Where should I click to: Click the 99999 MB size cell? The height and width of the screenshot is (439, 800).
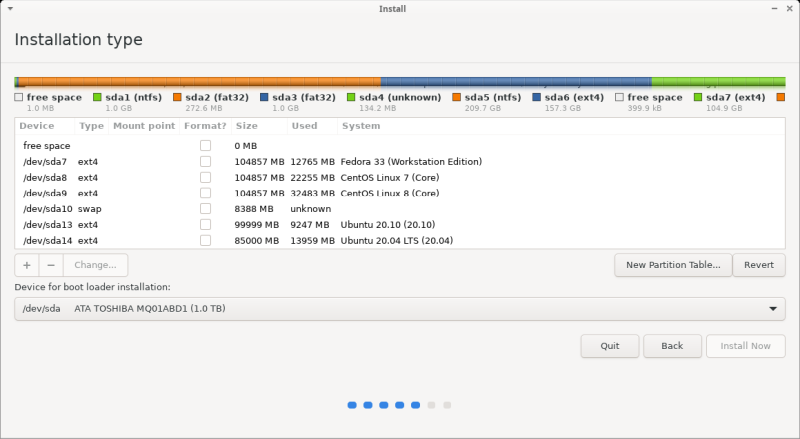pyautogui.click(x=257, y=224)
